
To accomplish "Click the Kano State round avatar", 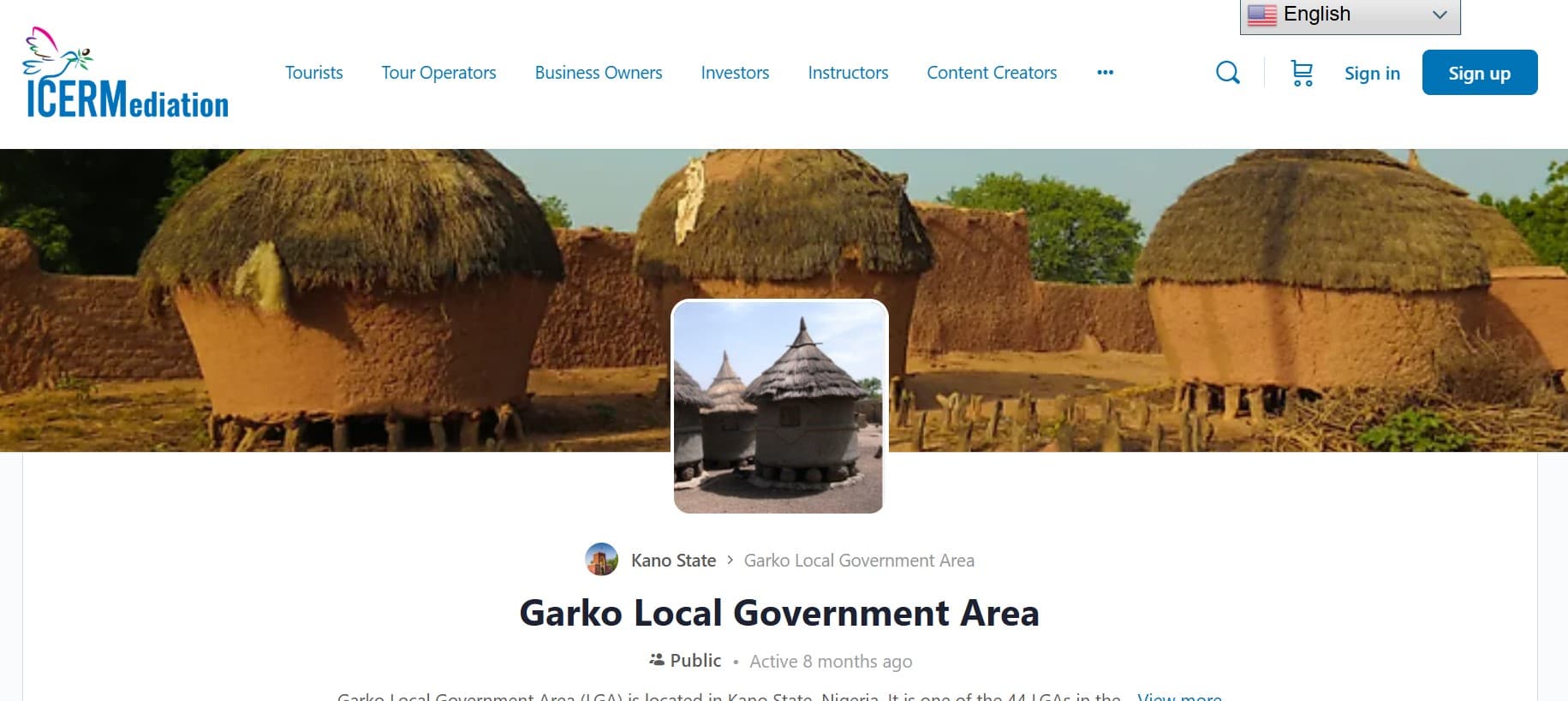I will [601, 560].
